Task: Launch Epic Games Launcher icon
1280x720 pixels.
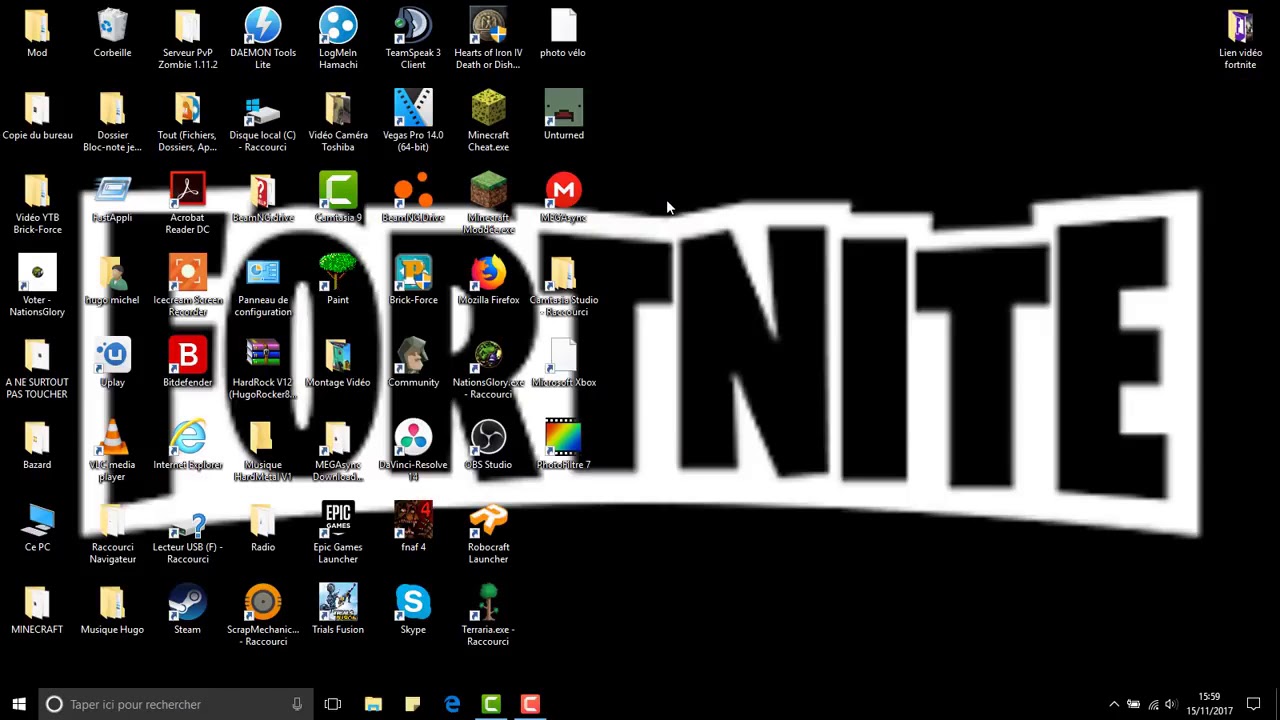Action: [x=338, y=532]
